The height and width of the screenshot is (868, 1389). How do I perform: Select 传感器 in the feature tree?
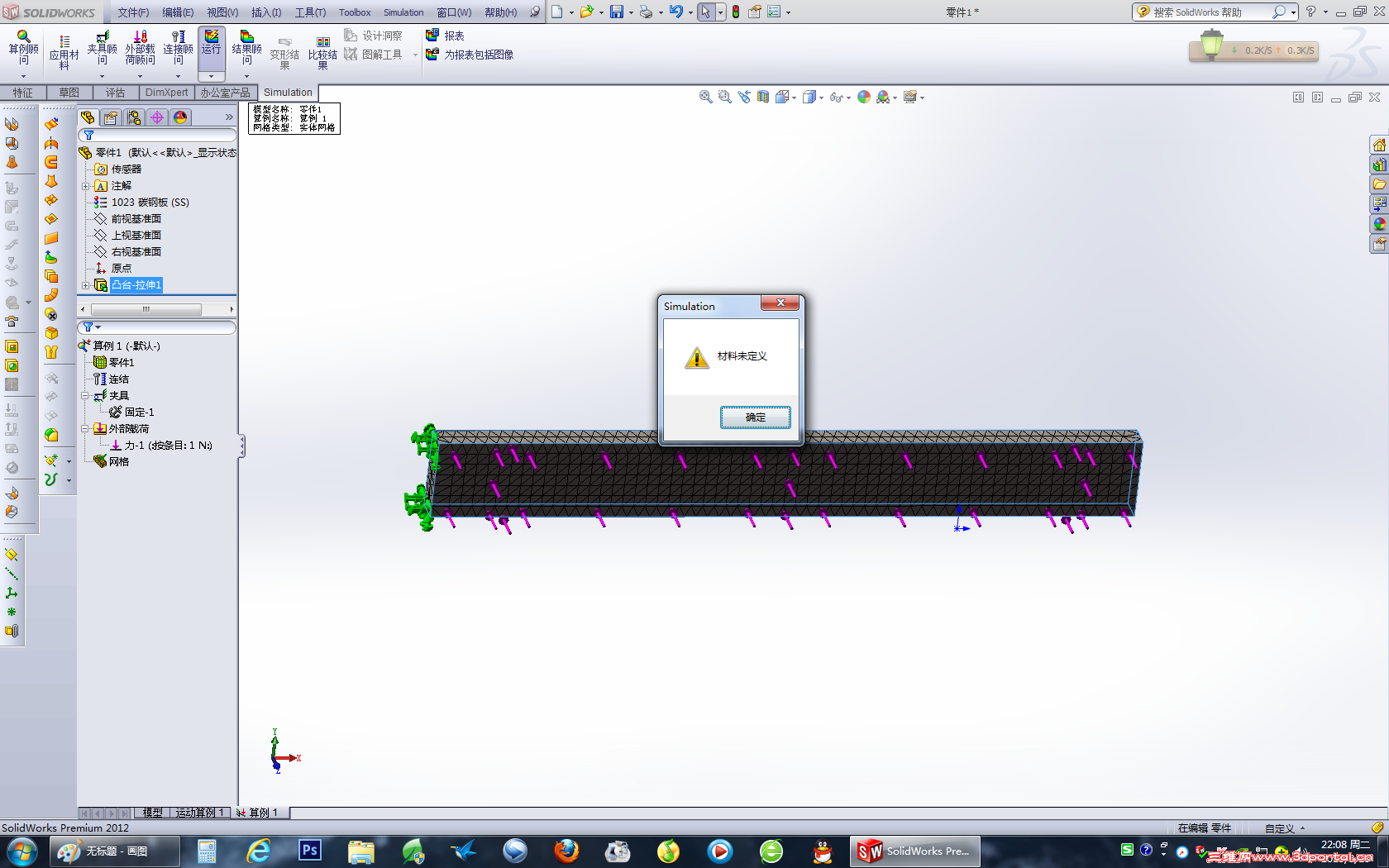point(117,169)
